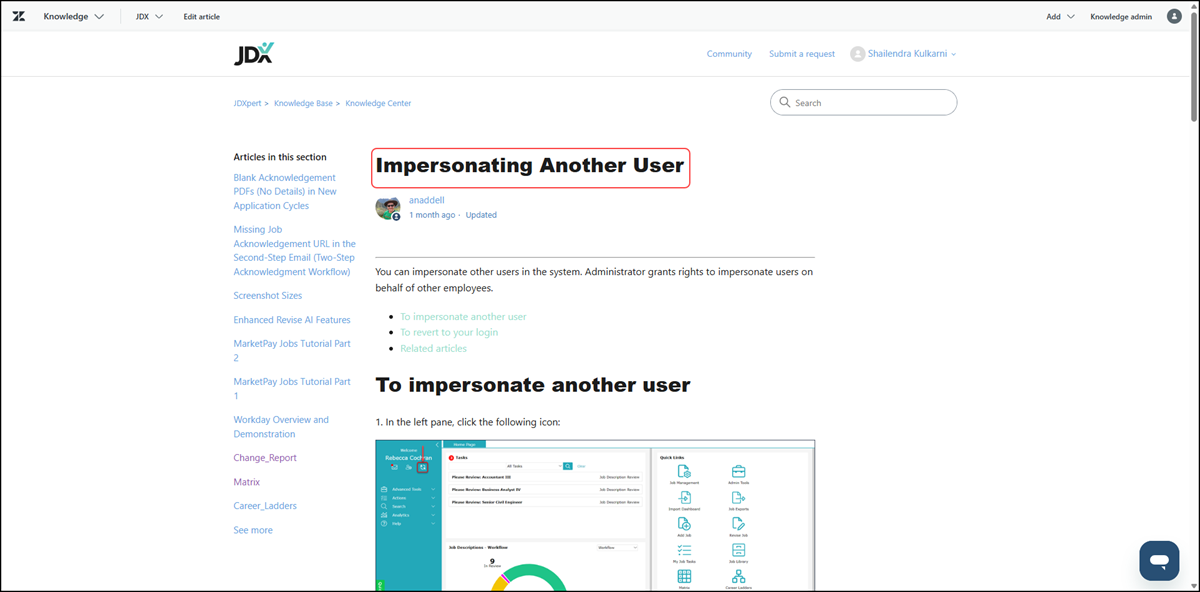Expand the Add dropdown menu

[1060, 17]
